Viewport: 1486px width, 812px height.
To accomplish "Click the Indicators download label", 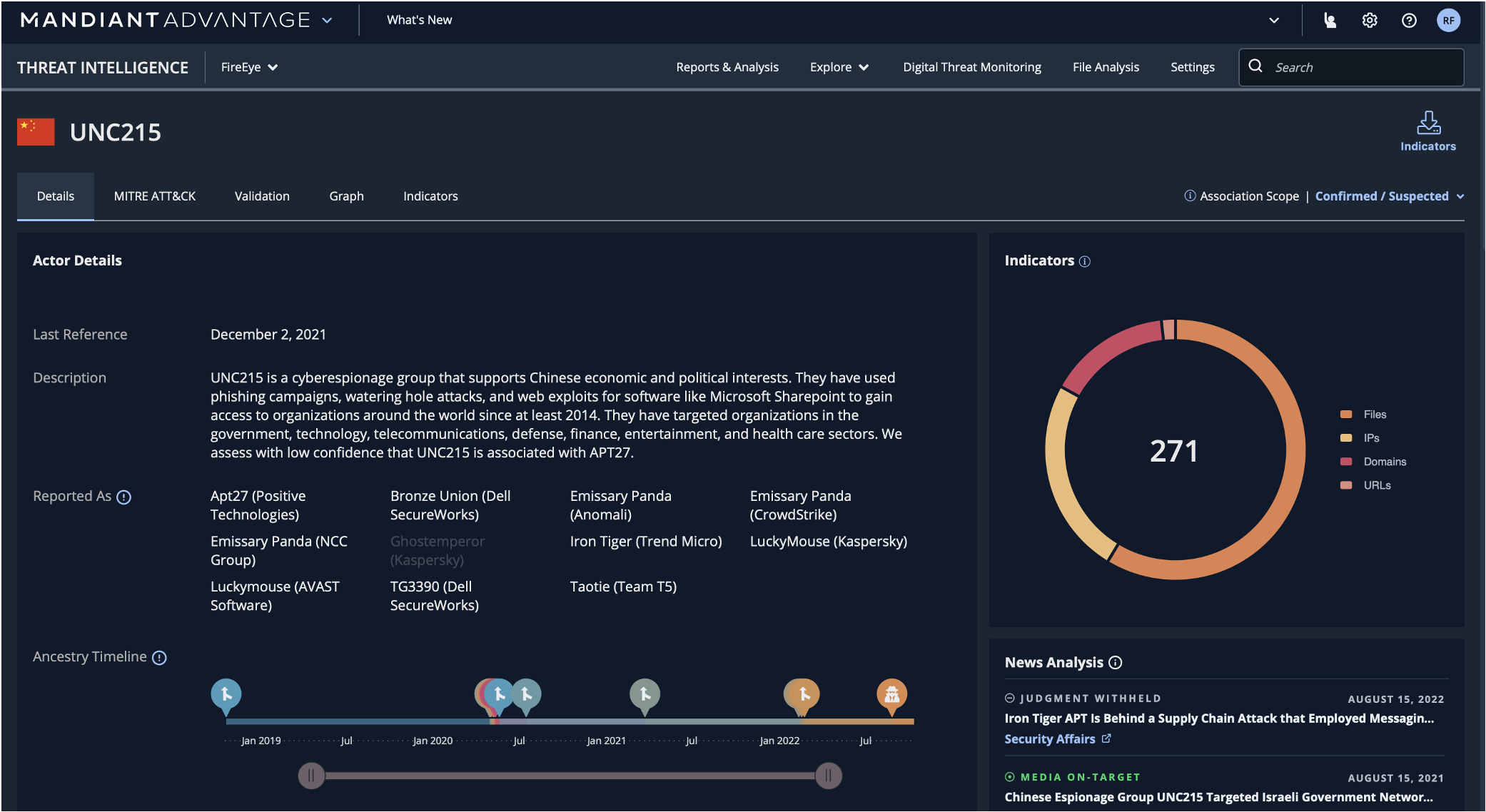I will (1428, 146).
